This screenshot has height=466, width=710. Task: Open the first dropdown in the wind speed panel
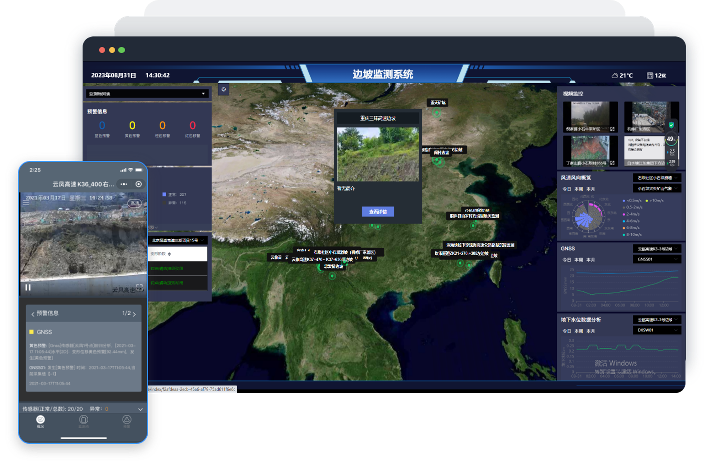pos(657,178)
